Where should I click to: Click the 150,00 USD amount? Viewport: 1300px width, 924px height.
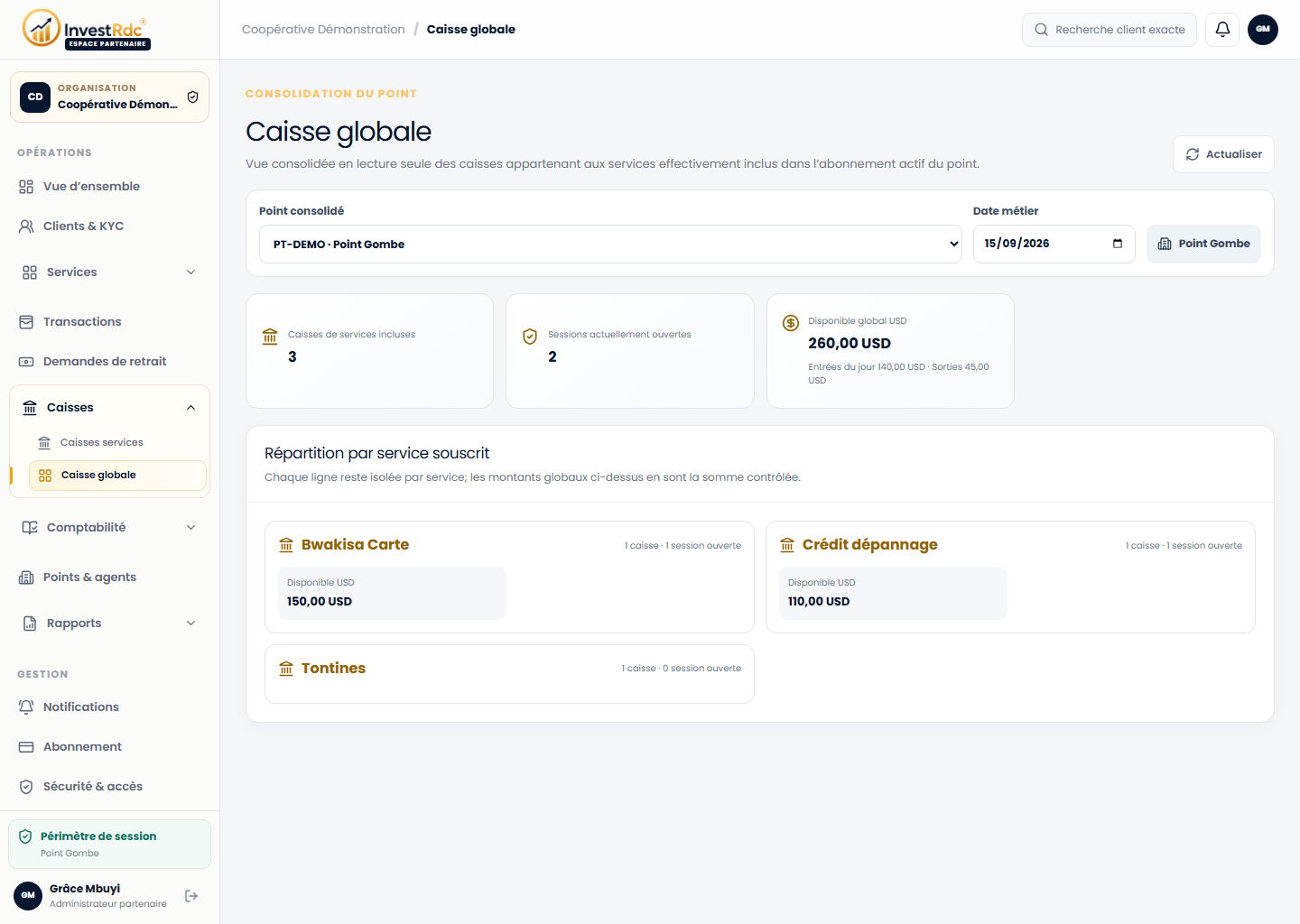320,602
